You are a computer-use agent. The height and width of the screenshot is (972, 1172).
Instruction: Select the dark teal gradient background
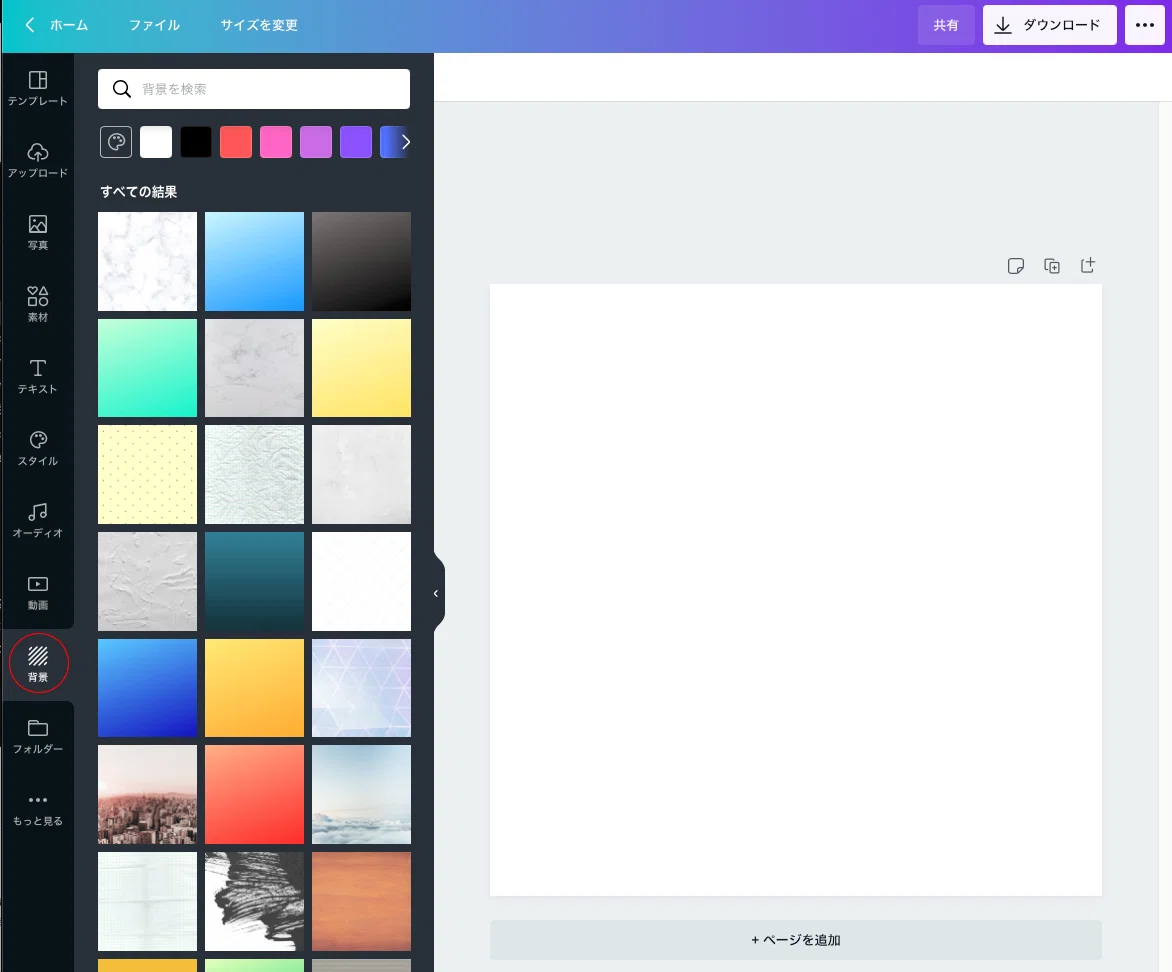pos(254,582)
